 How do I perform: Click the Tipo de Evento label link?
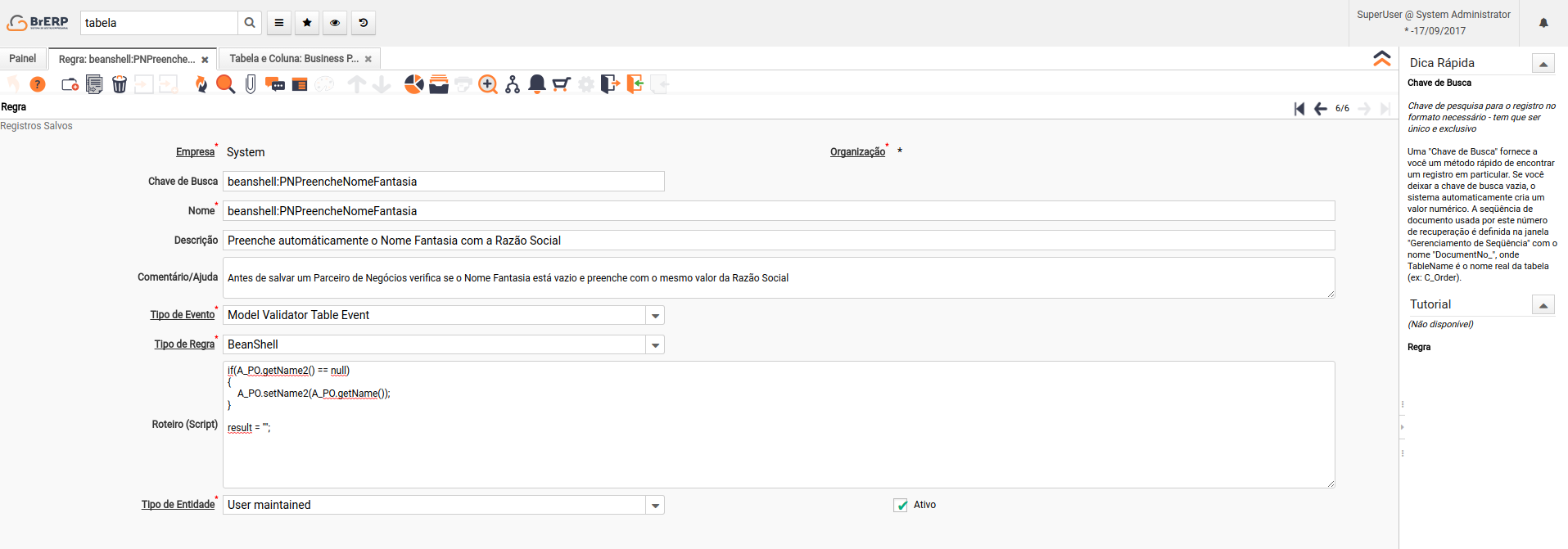(x=182, y=315)
